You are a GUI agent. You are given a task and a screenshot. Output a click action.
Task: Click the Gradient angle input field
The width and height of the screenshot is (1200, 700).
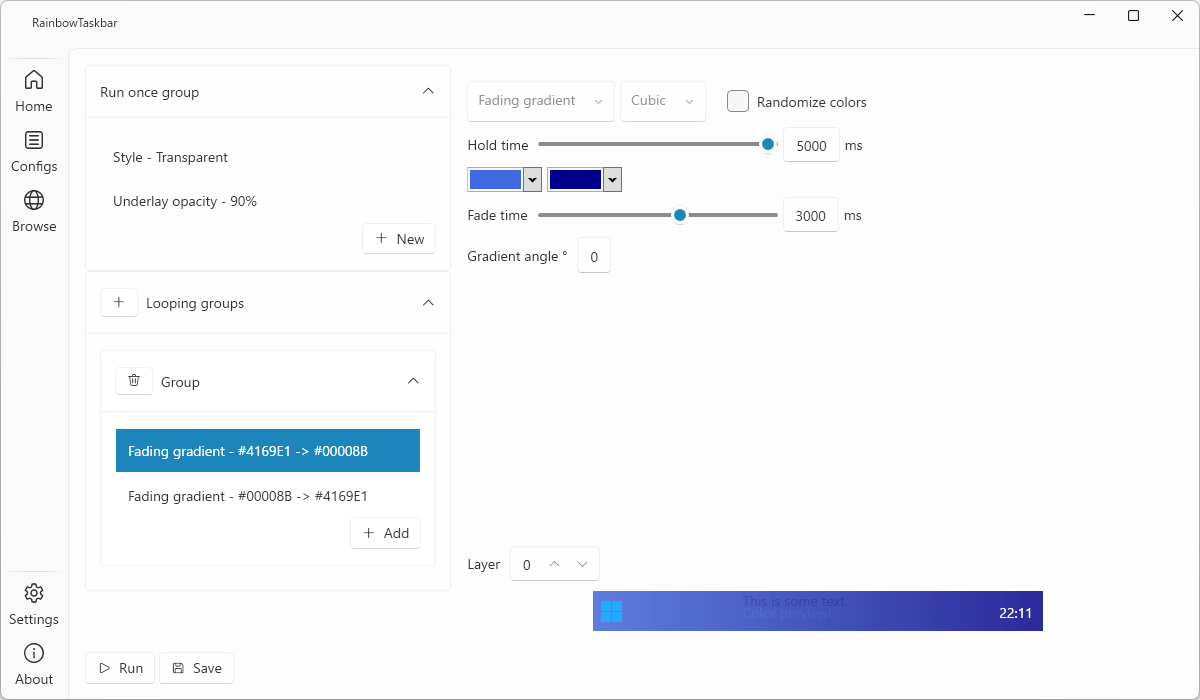point(594,256)
